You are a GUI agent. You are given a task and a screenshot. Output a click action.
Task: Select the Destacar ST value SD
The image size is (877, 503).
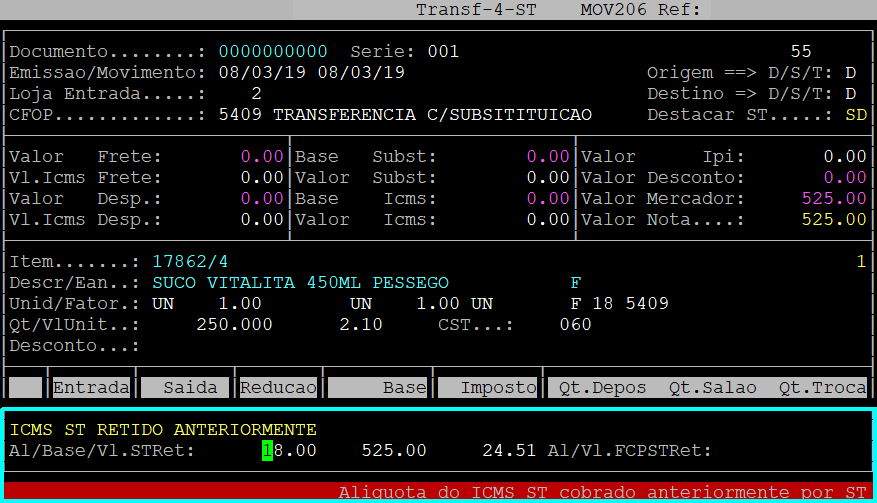[855, 115]
